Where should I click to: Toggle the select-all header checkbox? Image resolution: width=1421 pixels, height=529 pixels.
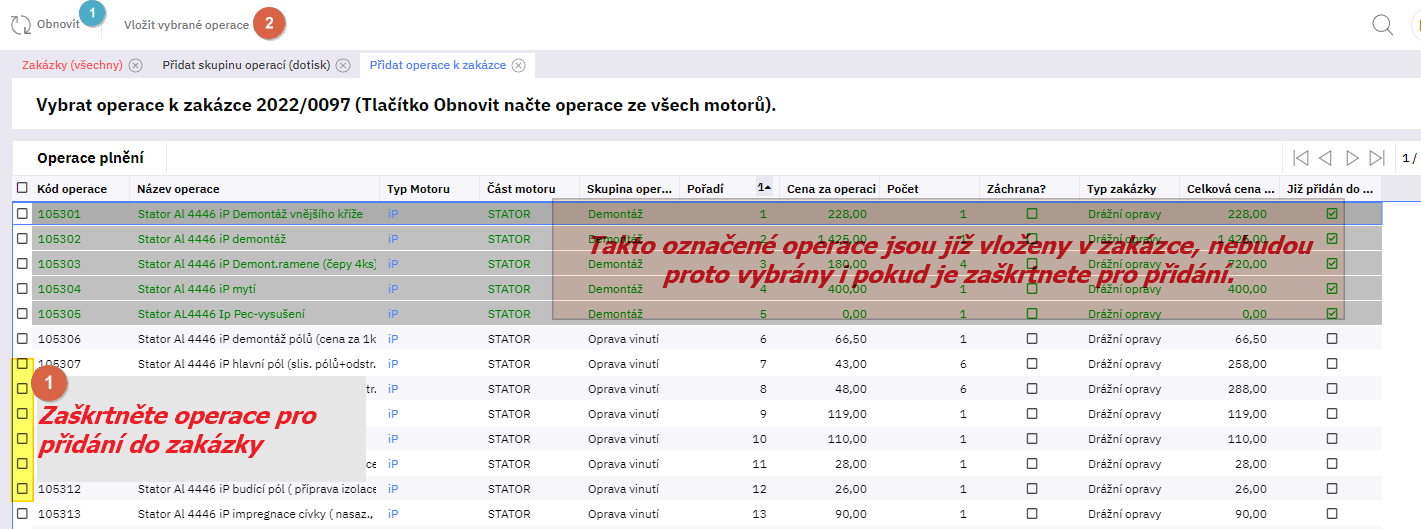(x=22, y=188)
